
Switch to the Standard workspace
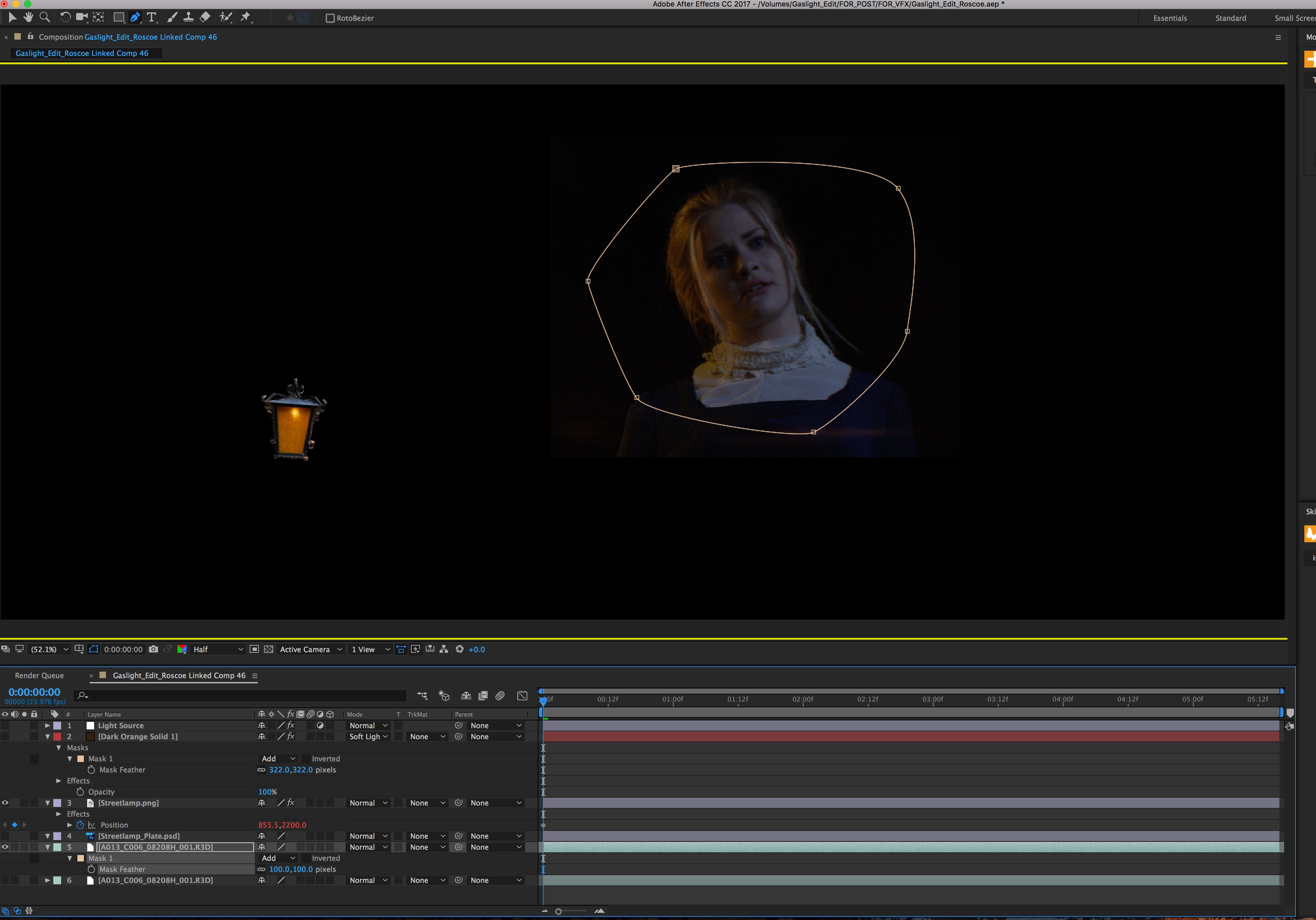pyautogui.click(x=1230, y=18)
